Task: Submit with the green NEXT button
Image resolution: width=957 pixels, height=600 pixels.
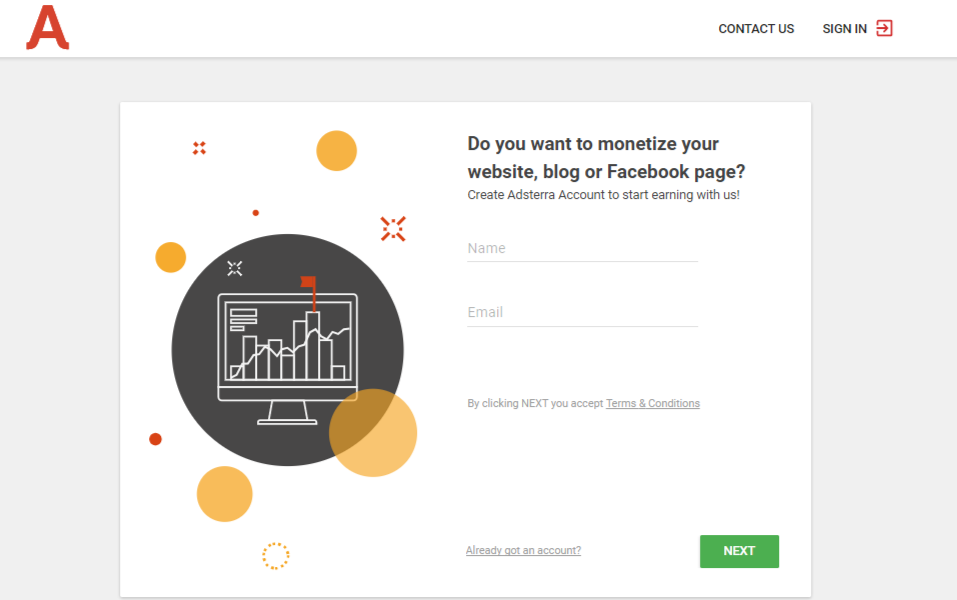Action: coord(739,551)
